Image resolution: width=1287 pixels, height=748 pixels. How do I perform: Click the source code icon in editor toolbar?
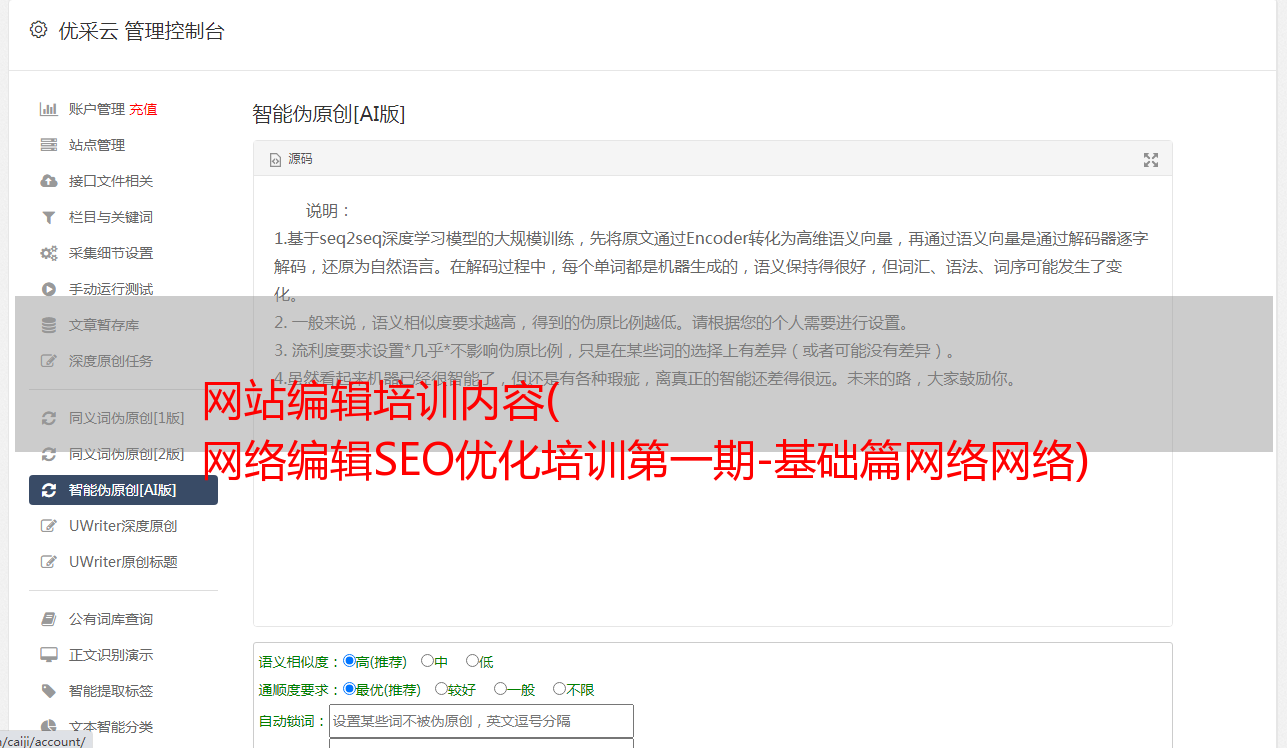point(276,159)
